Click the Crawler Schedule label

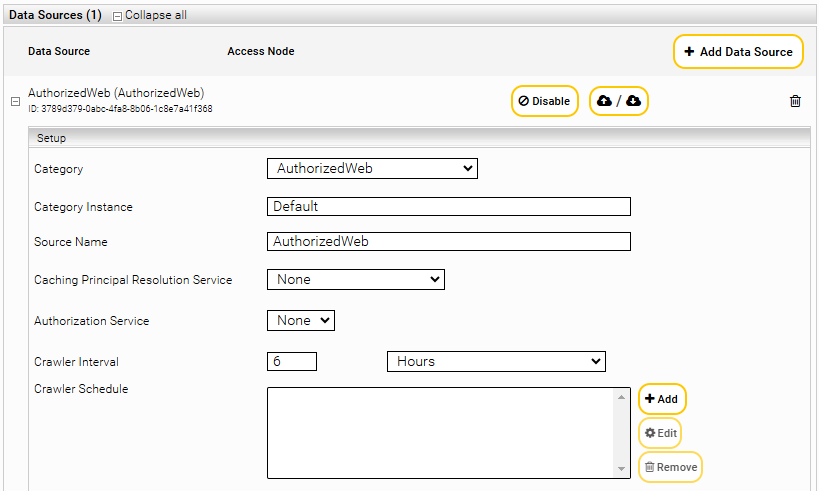click(81, 389)
